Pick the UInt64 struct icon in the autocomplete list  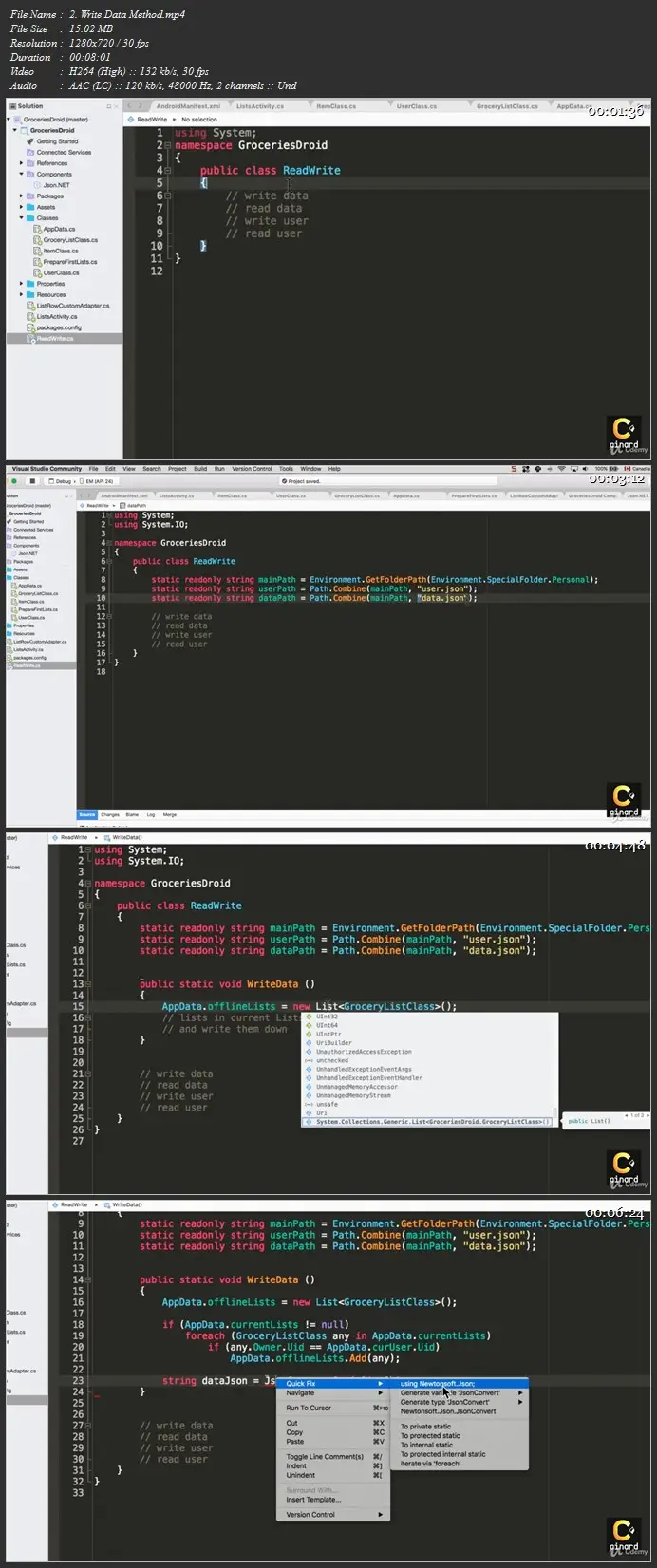(x=309, y=1025)
